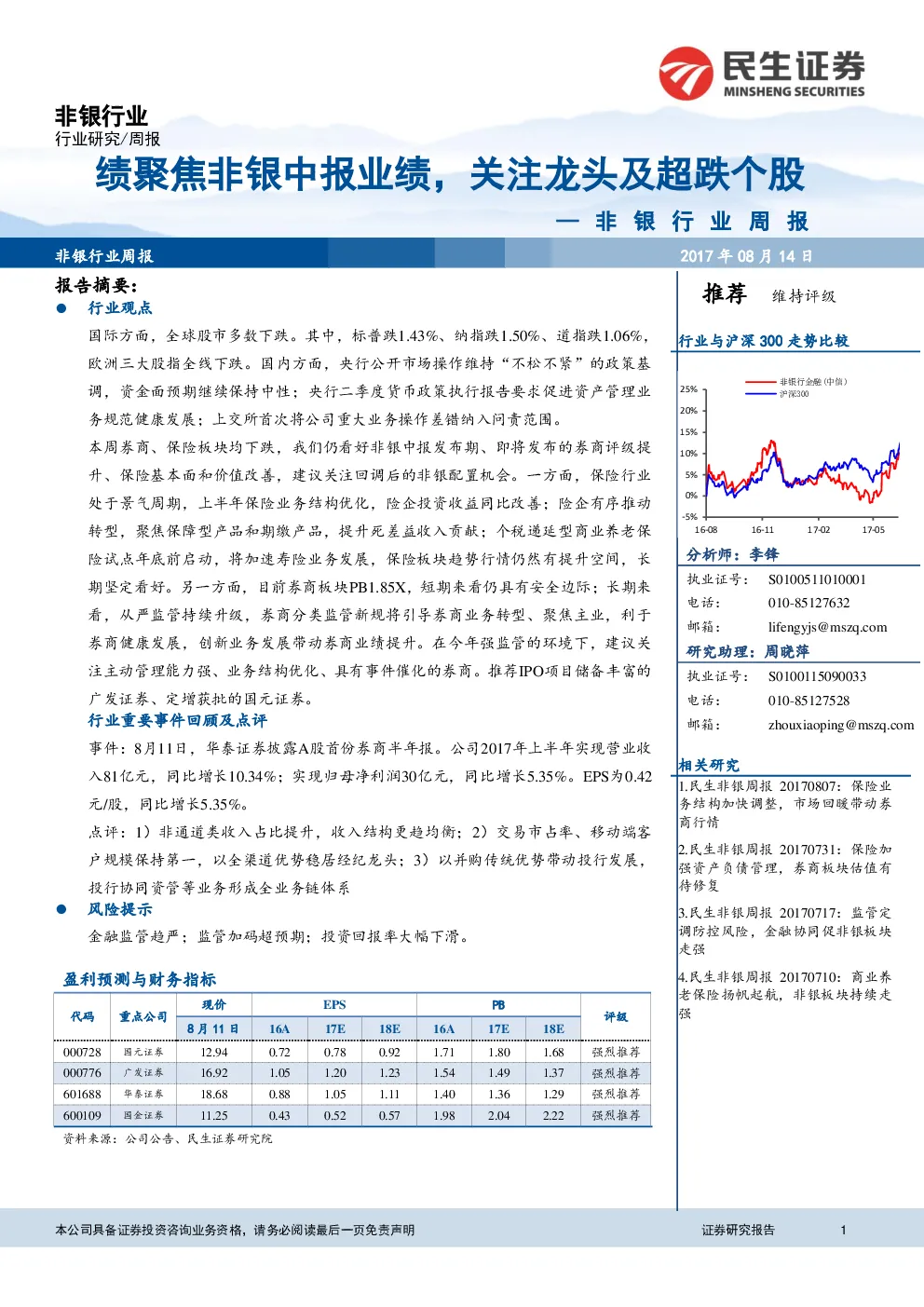
Task: Click stock code 000776 in table
Action: [82, 1073]
